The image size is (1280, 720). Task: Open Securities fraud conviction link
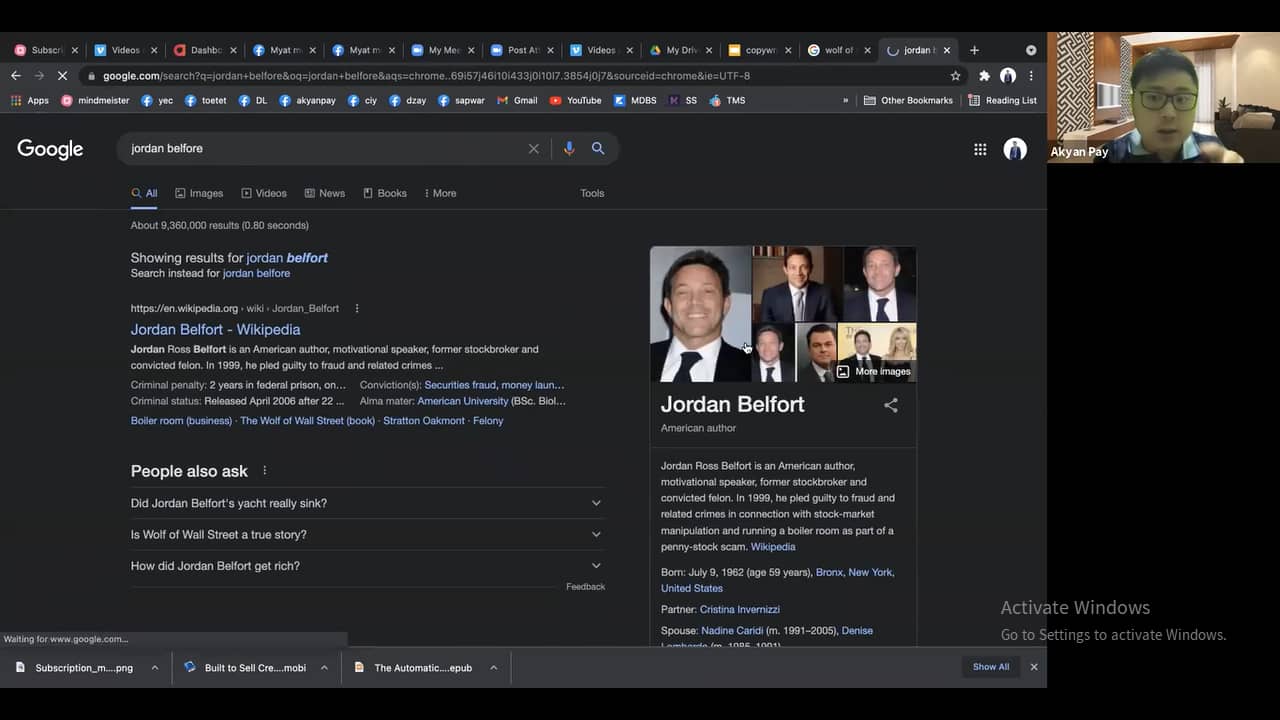point(460,385)
